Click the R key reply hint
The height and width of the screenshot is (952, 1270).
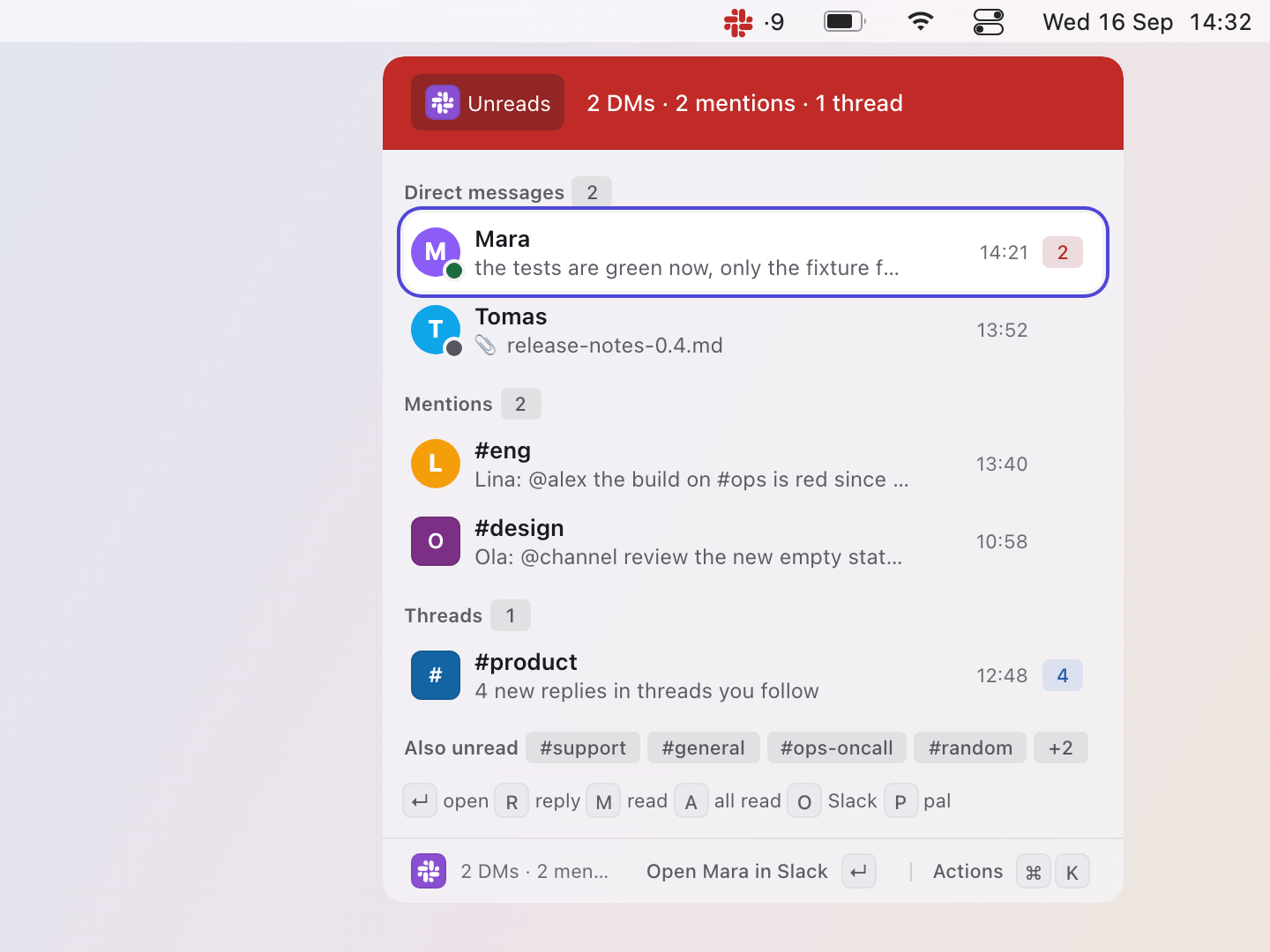click(512, 800)
